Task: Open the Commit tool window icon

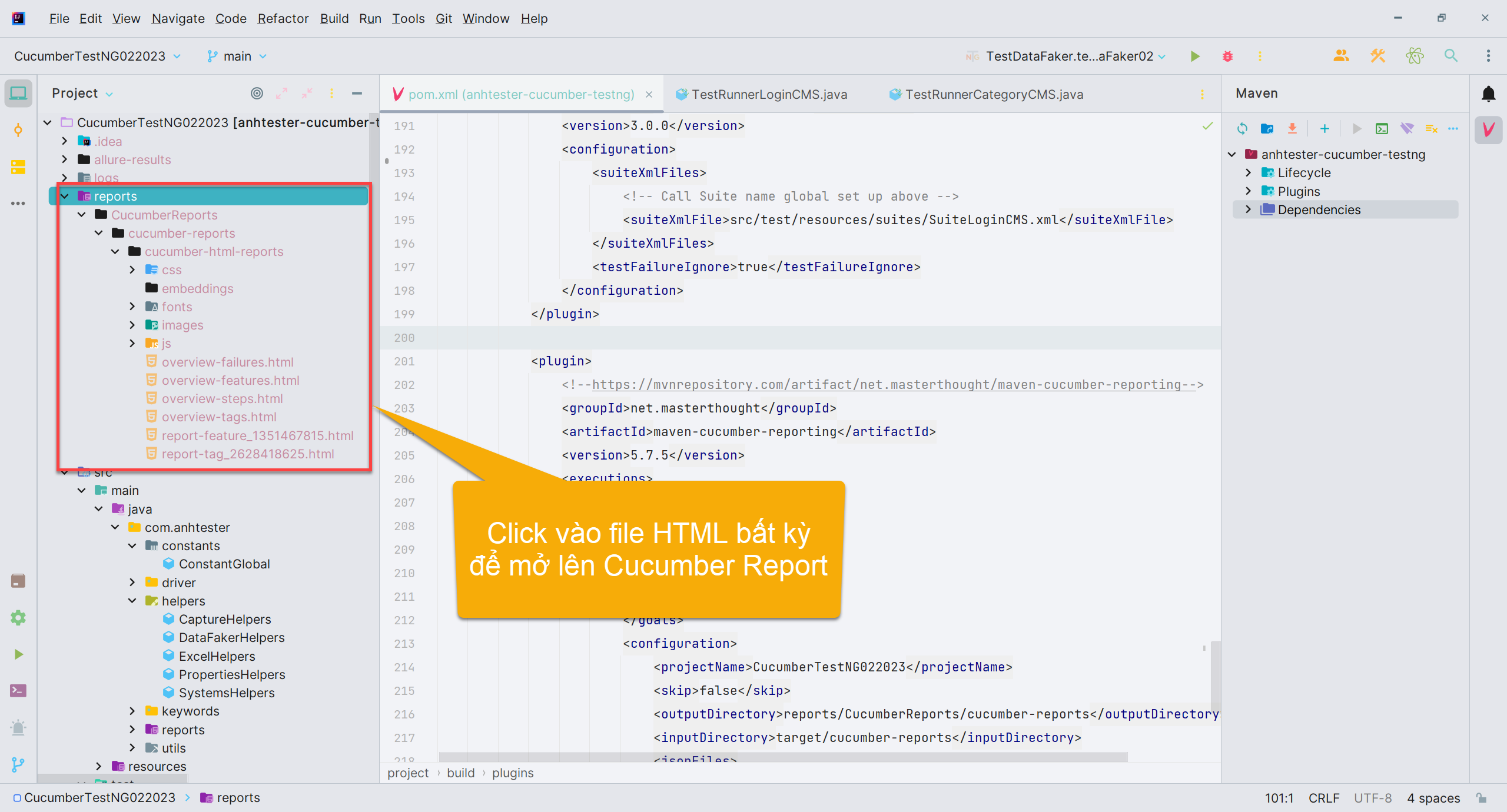Action: tap(18, 130)
